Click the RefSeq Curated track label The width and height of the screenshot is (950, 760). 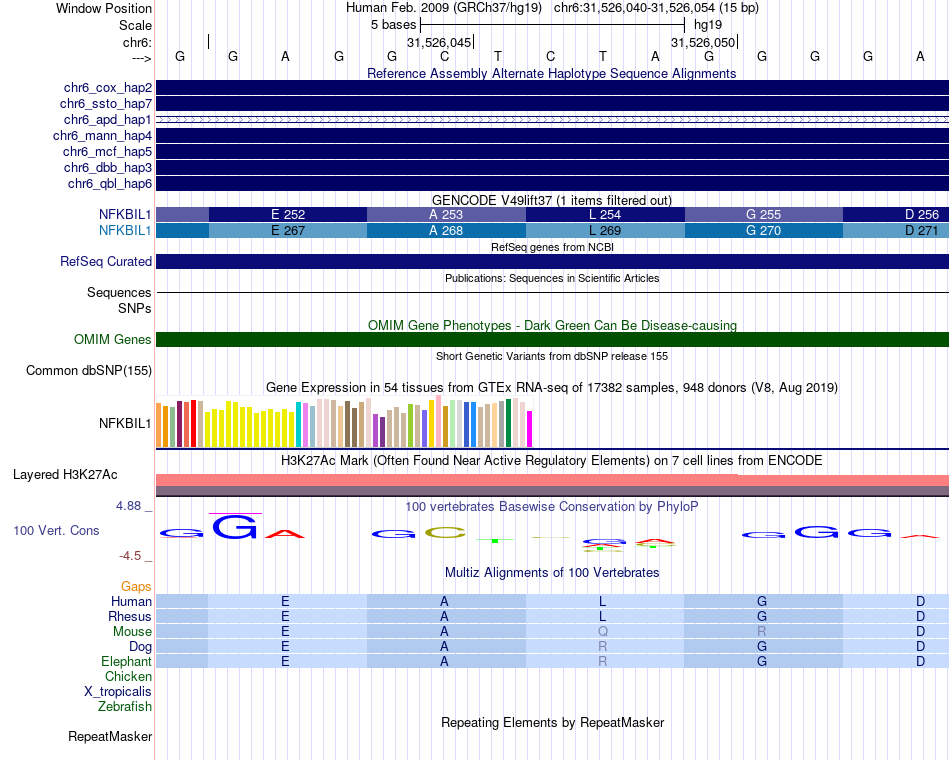(105, 261)
